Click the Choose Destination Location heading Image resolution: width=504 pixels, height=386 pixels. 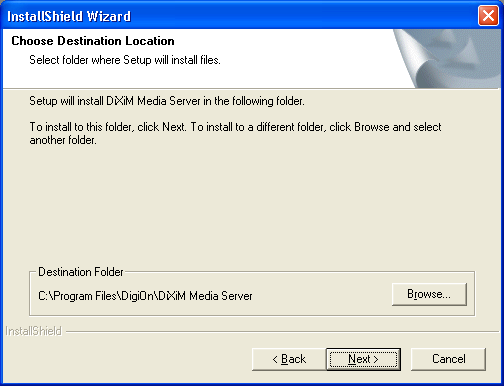[x=93, y=41]
